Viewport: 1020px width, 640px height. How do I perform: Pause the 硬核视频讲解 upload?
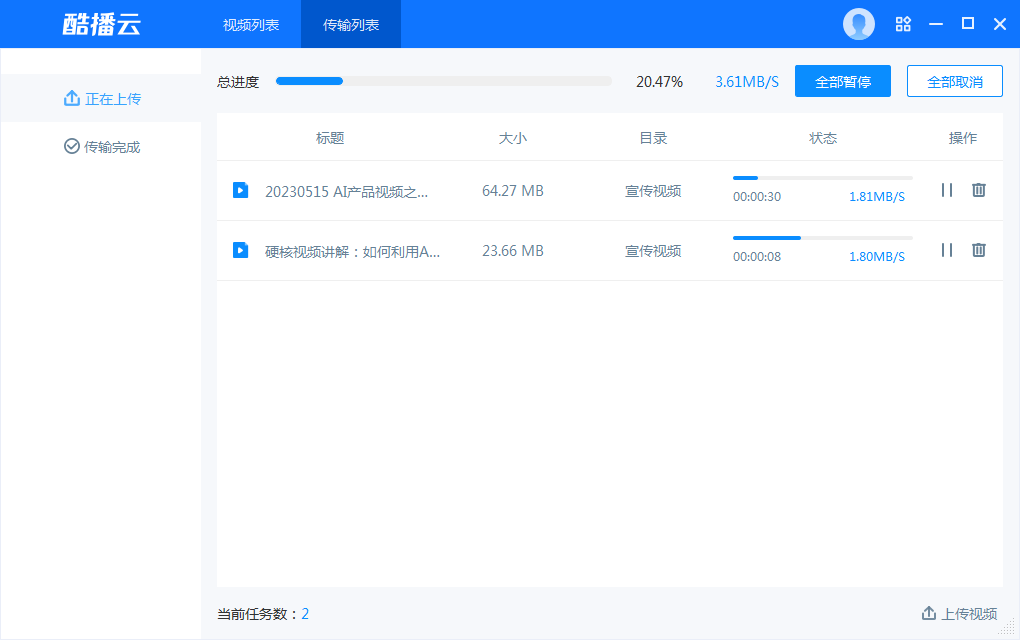pos(946,250)
